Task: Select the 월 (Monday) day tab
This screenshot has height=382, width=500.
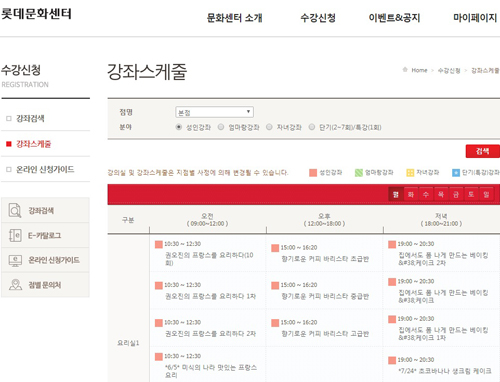Action: pos(396,194)
